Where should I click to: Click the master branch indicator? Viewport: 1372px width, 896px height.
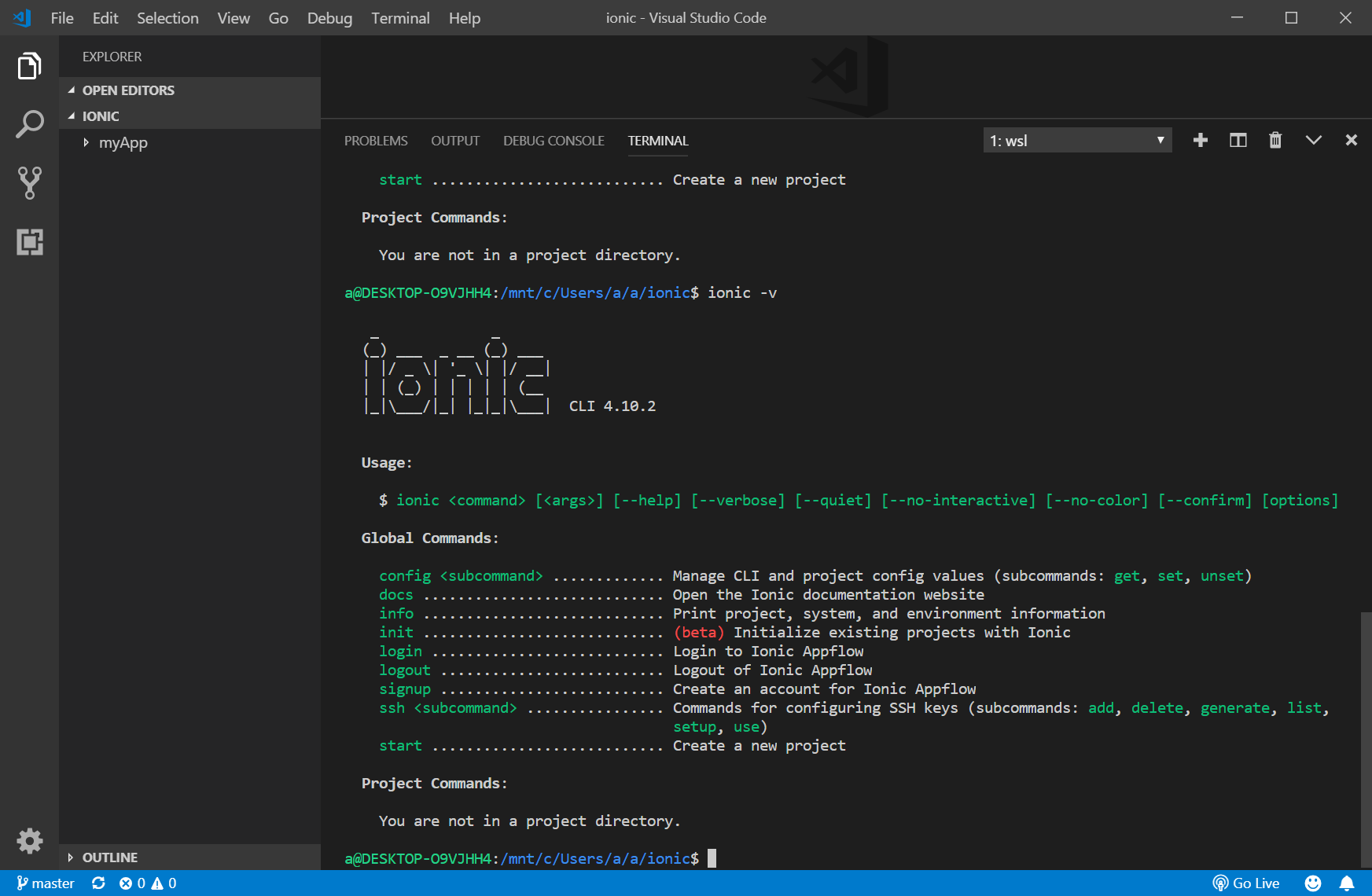click(x=46, y=883)
